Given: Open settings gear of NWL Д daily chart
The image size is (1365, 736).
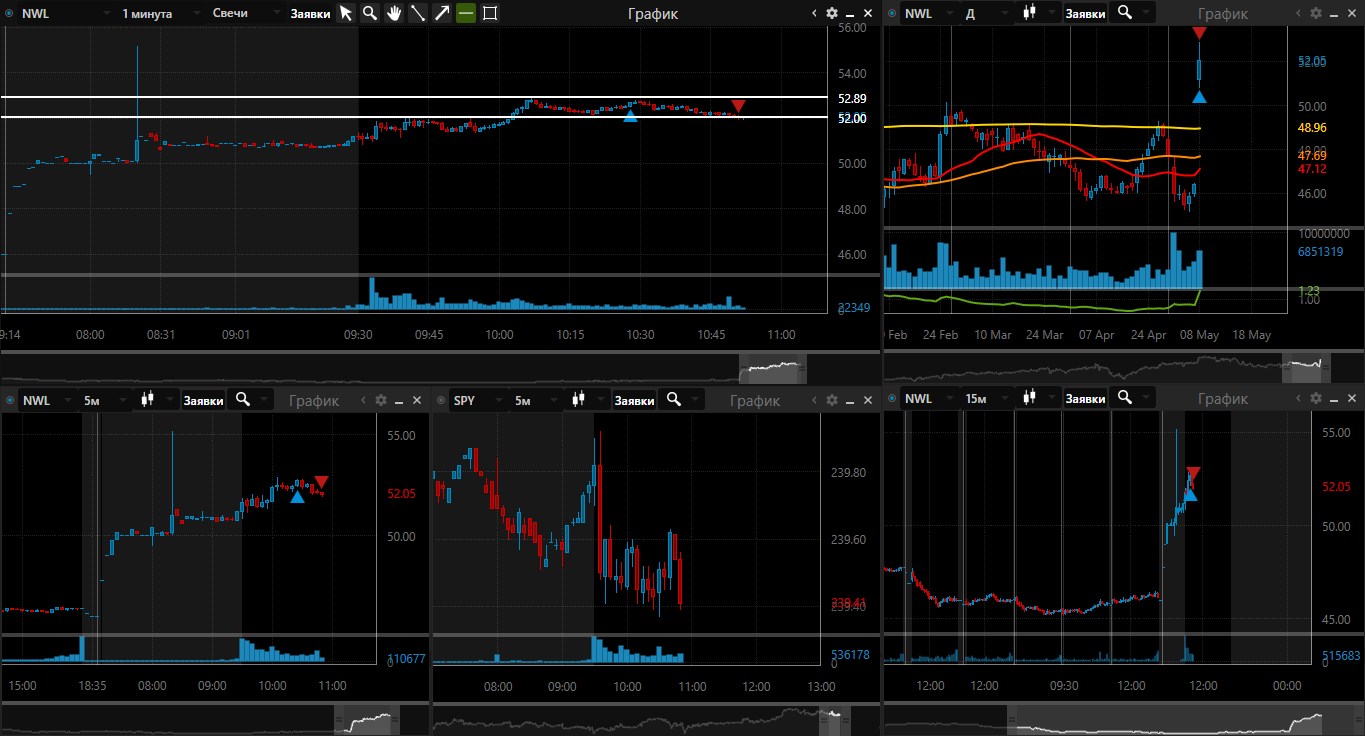Looking at the screenshot, I should [x=1315, y=13].
